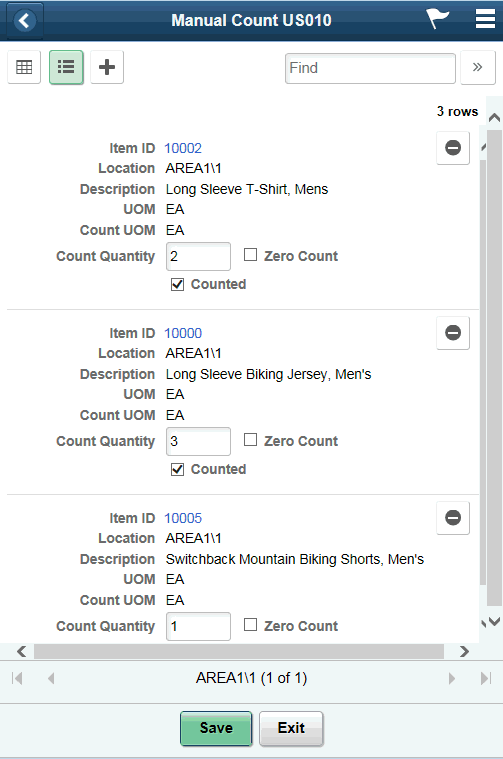Viewport: 503px width, 759px height.
Task: Add a new count row
Action: [107, 67]
